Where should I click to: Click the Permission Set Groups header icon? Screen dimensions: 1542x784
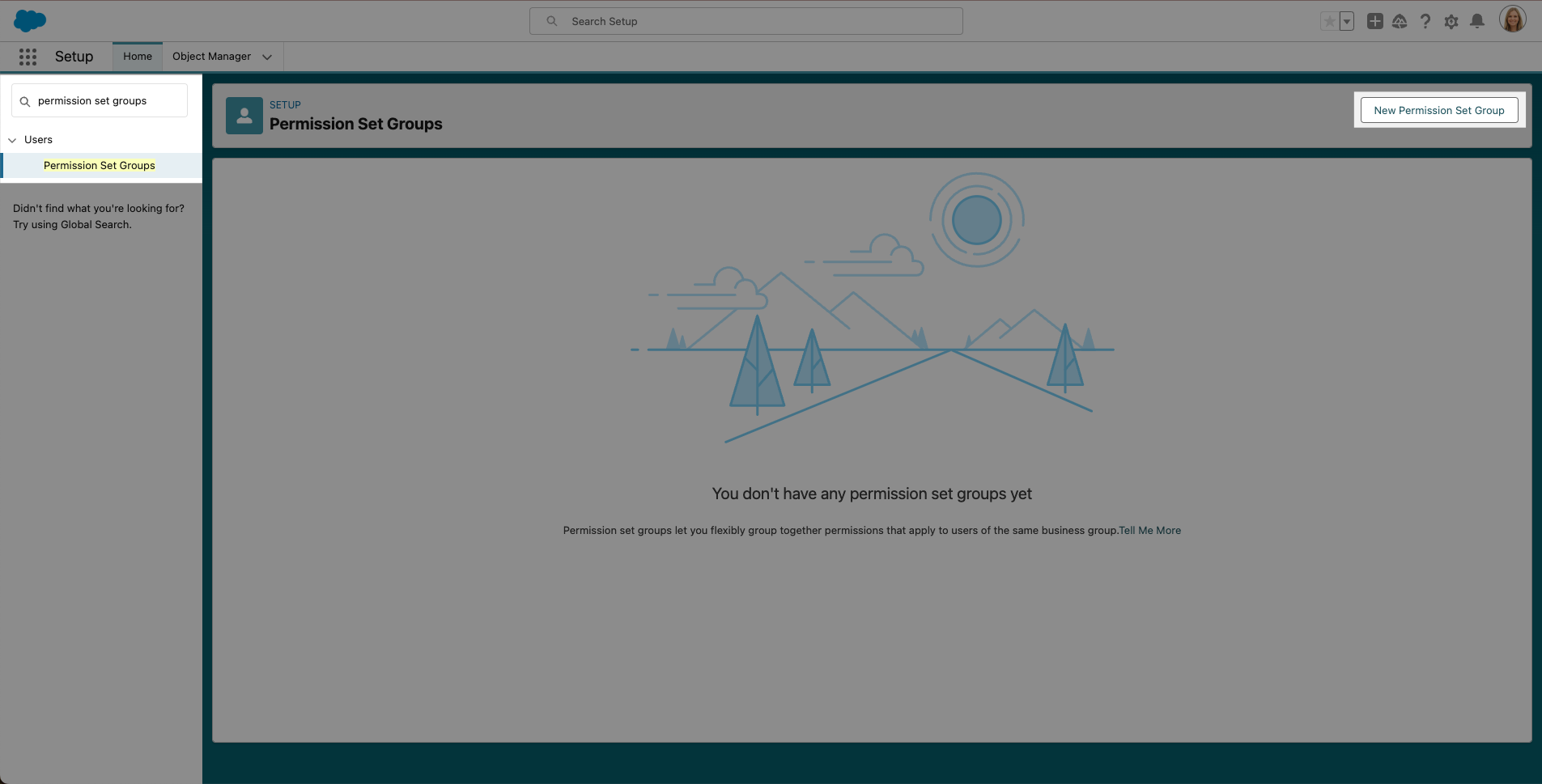pyautogui.click(x=244, y=116)
